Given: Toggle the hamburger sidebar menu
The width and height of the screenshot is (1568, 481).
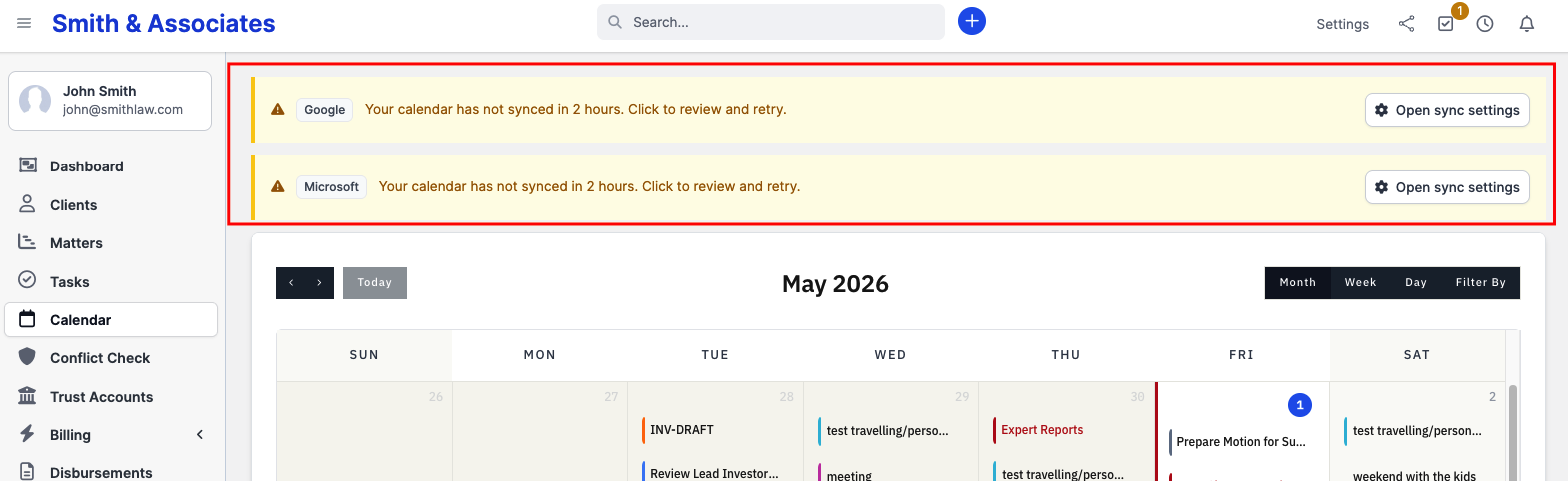Looking at the screenshot, I should [24, 23].
